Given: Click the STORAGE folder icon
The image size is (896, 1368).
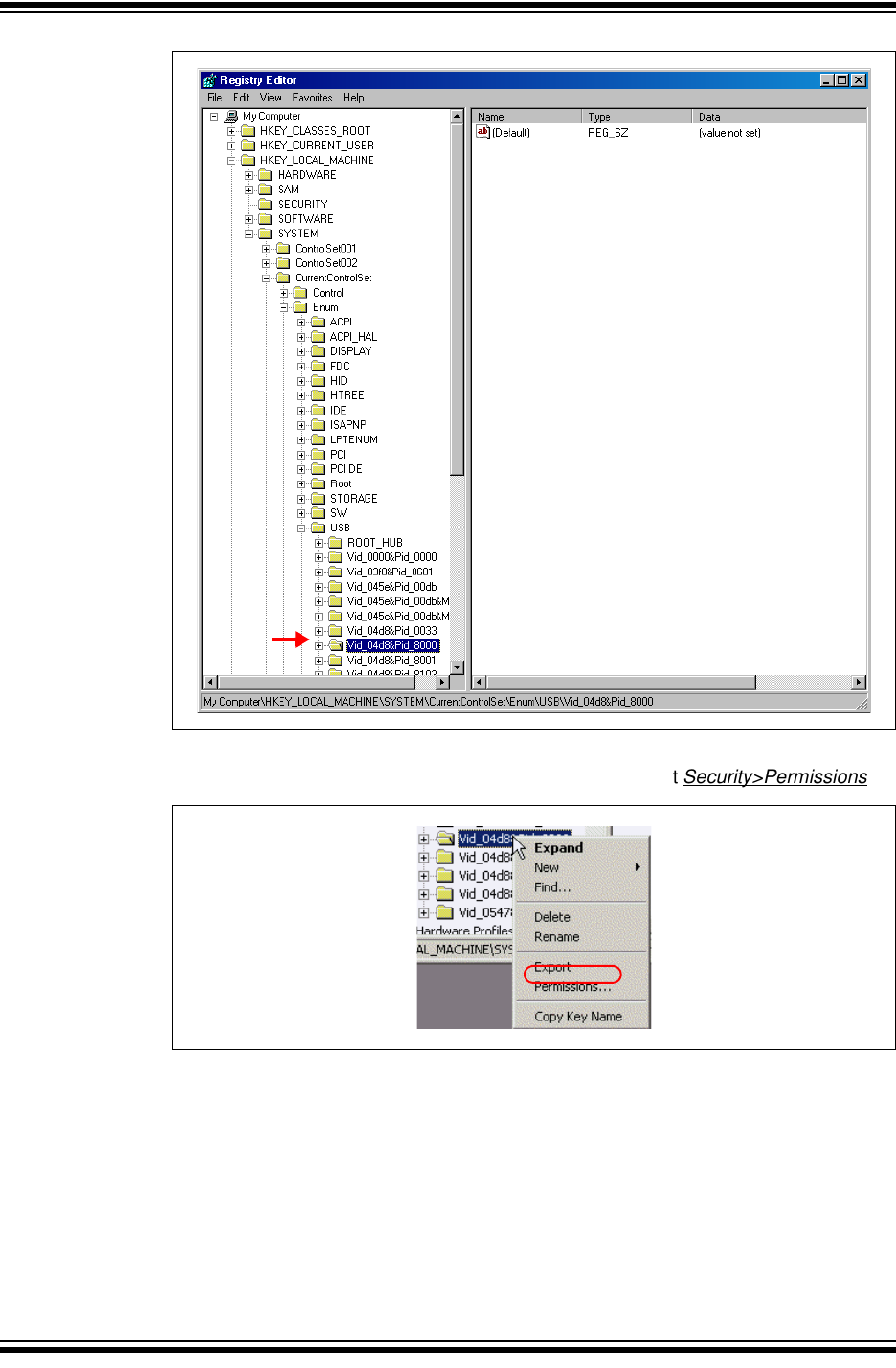Looking at the screenshot, I should tap(318, 499).
